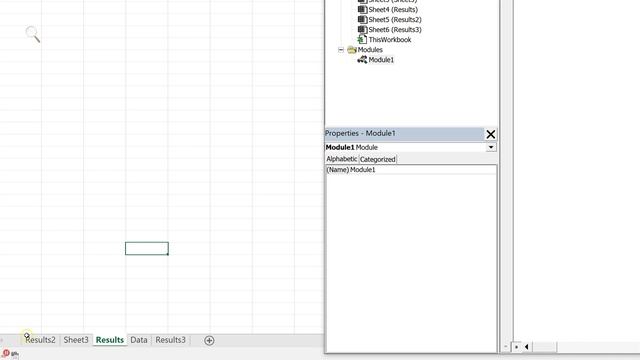
Task: Click the code window left scroll arrow
Action: pyautogui.click(x=527, y=347)
